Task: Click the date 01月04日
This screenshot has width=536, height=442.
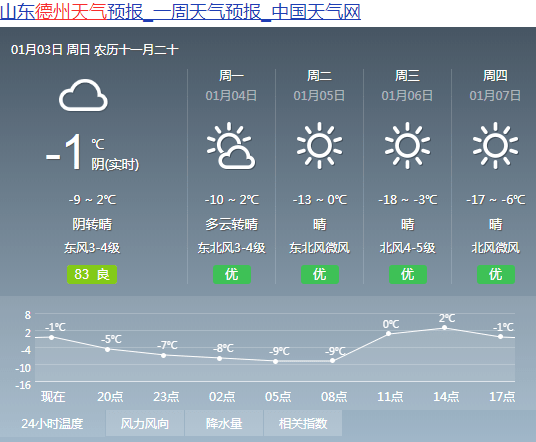Action: coord(231,95)
